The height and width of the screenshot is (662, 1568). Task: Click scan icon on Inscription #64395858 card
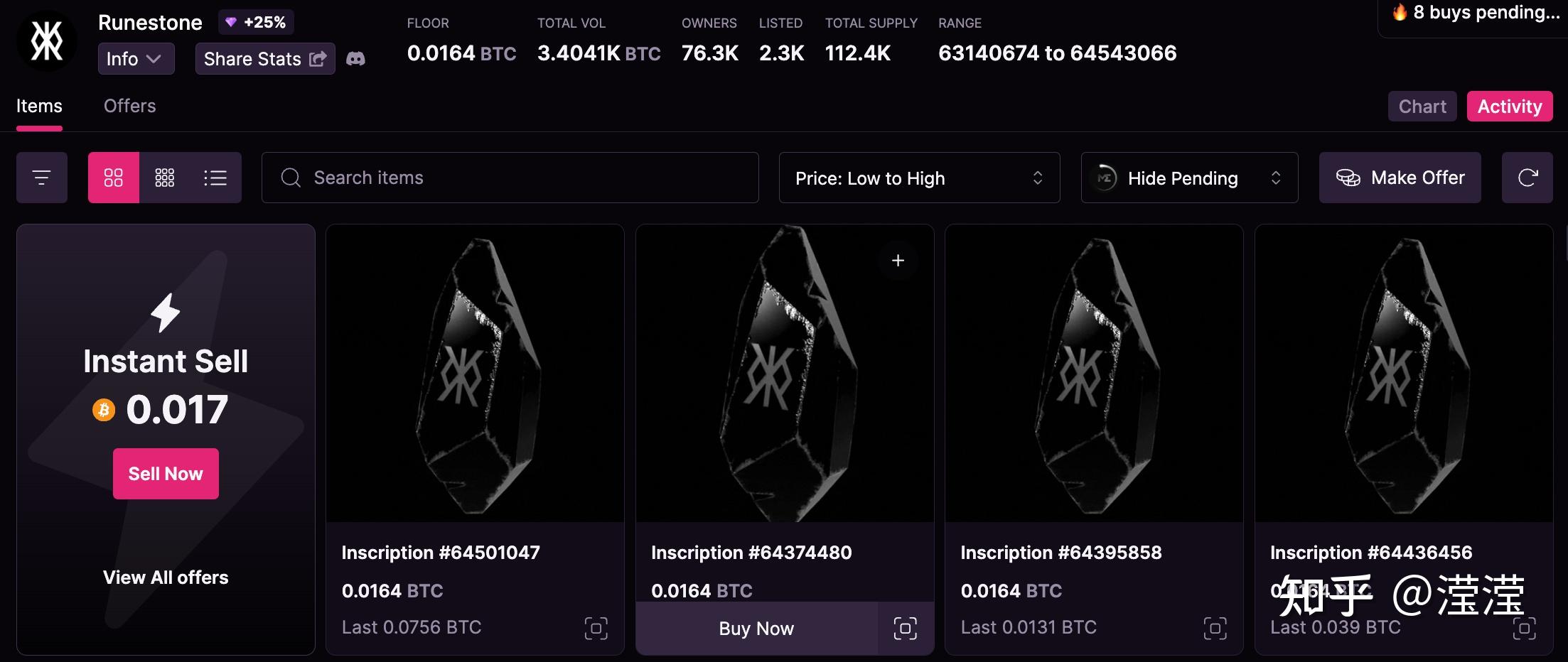coord(1215,628)
